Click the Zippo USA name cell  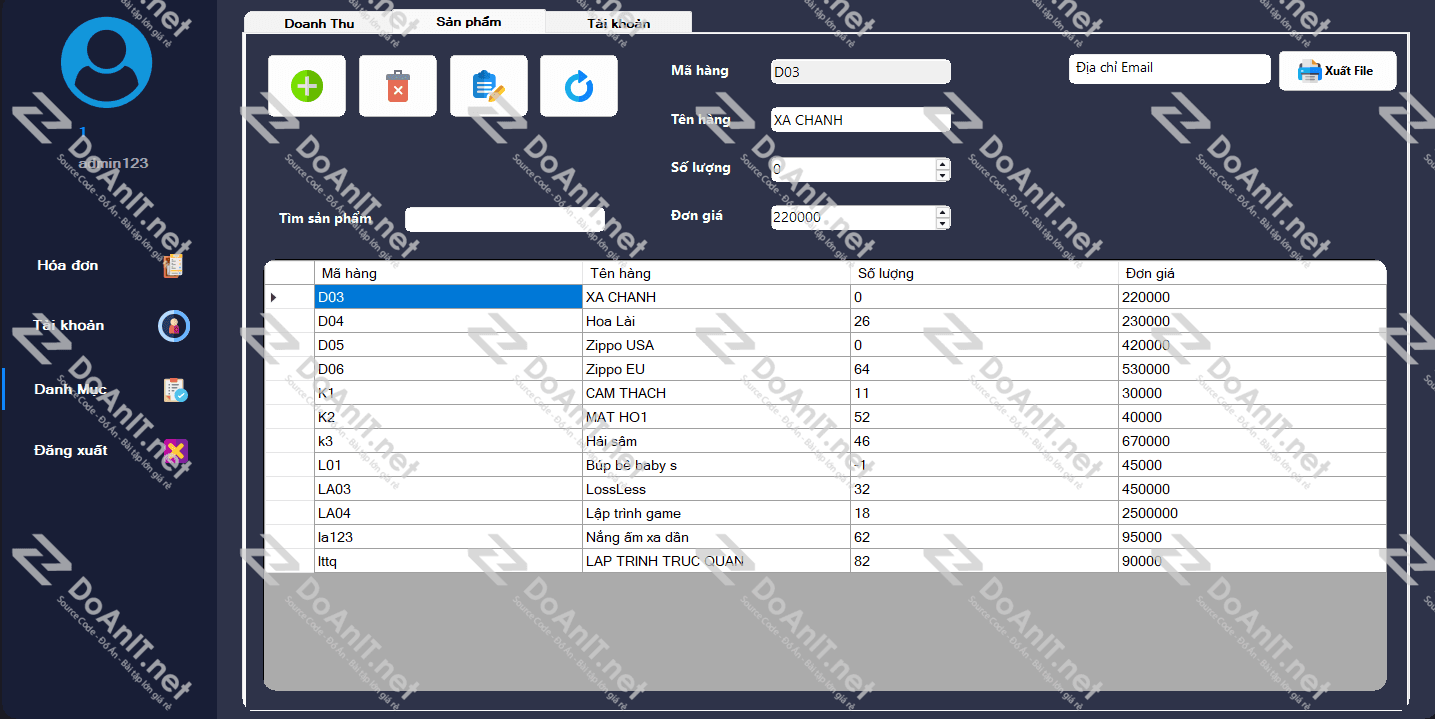716,345
